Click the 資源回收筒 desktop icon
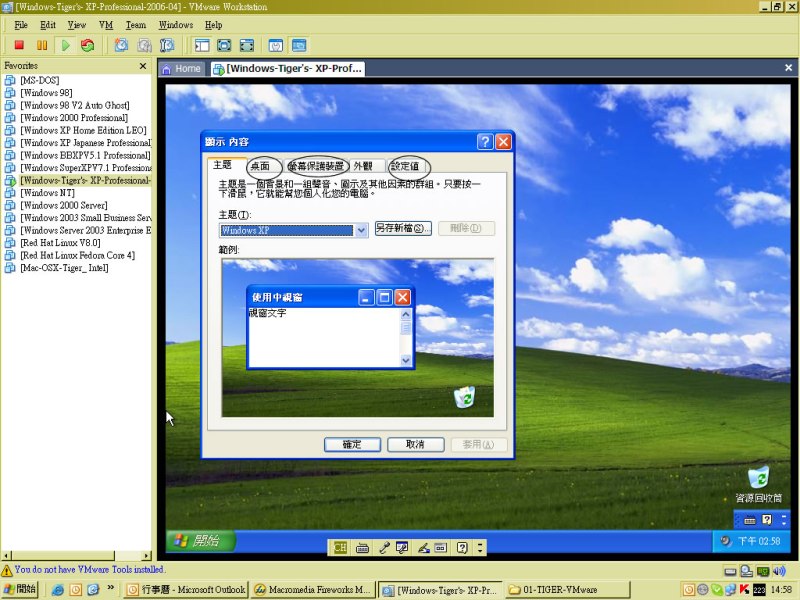800x600 pixels. [x=758, y=485]
